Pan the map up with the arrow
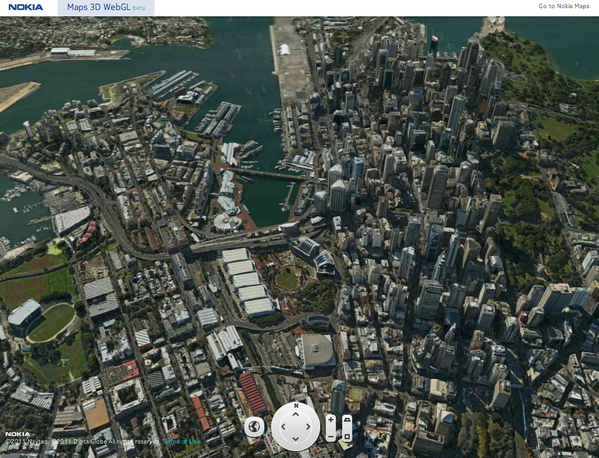599x458 pixels. pyautogui.click(x=296, y=414)
